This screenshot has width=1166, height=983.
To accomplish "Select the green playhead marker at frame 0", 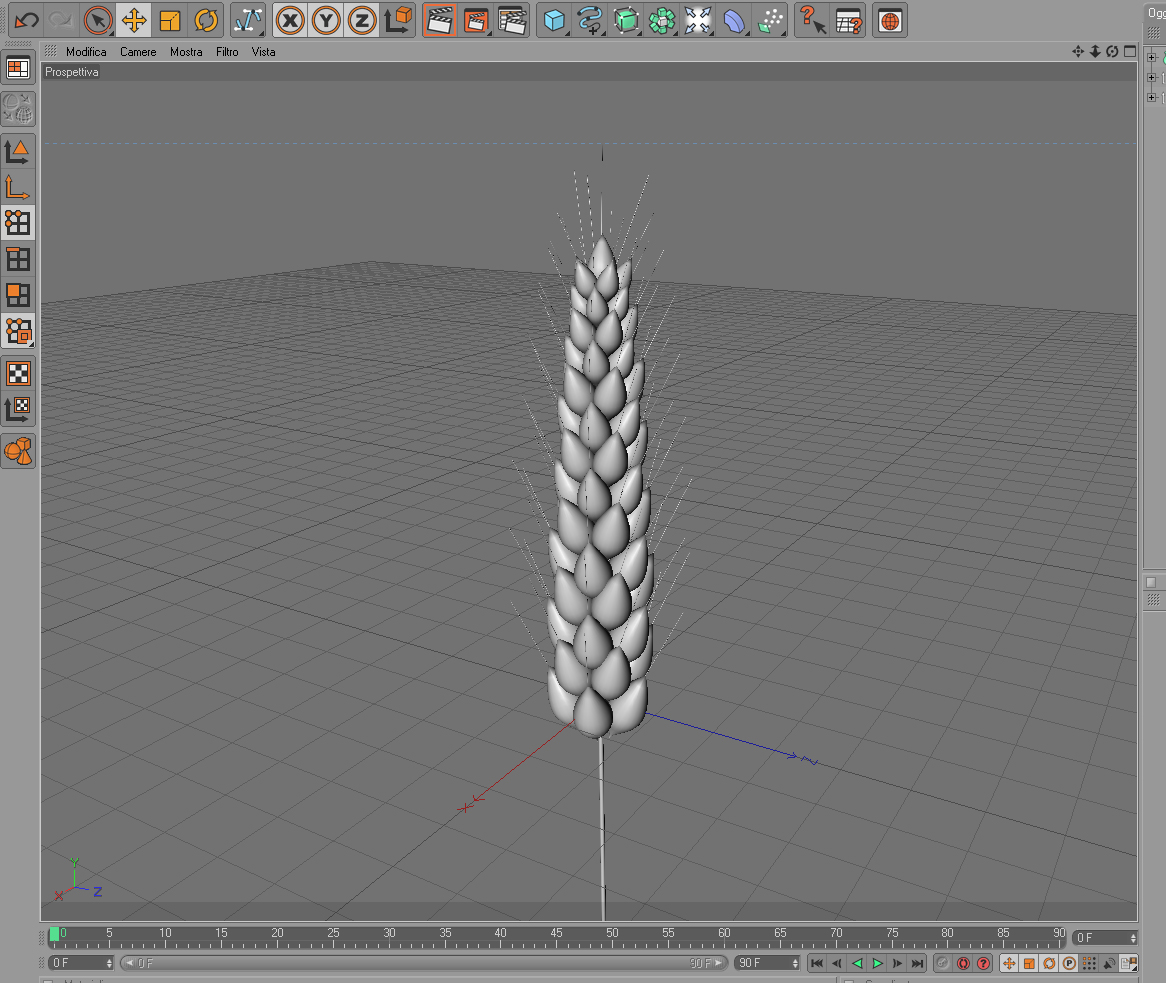I will point(54,935).
